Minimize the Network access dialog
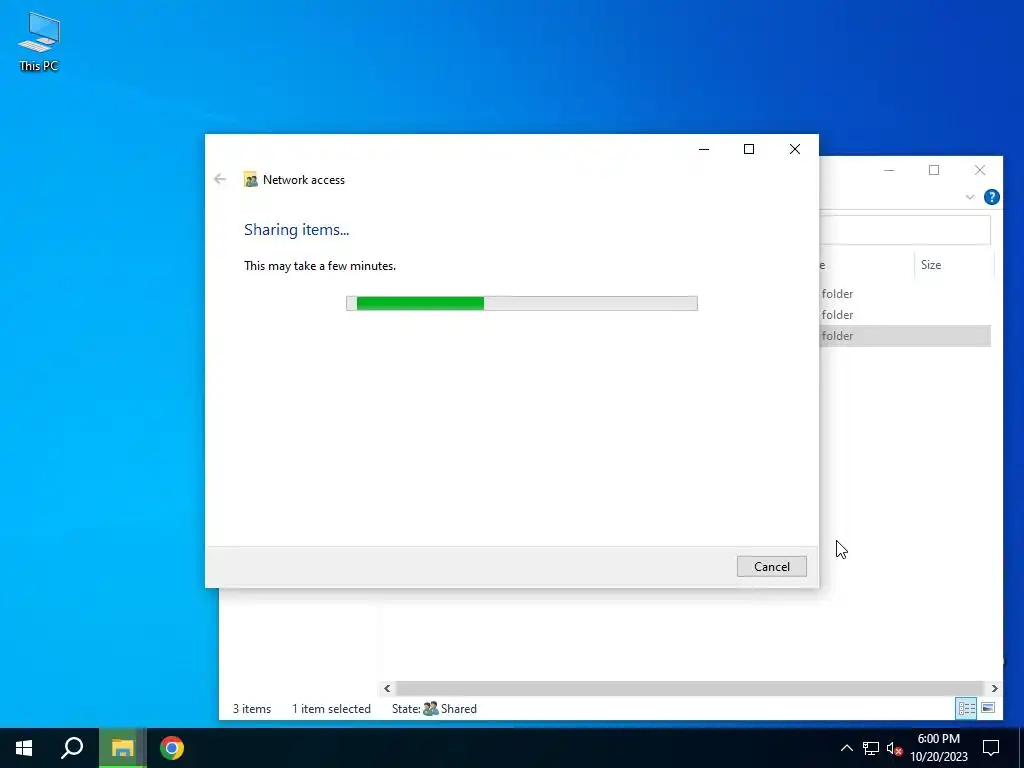The height and width of the screenshot is (768, 1024). pos(703,149)
